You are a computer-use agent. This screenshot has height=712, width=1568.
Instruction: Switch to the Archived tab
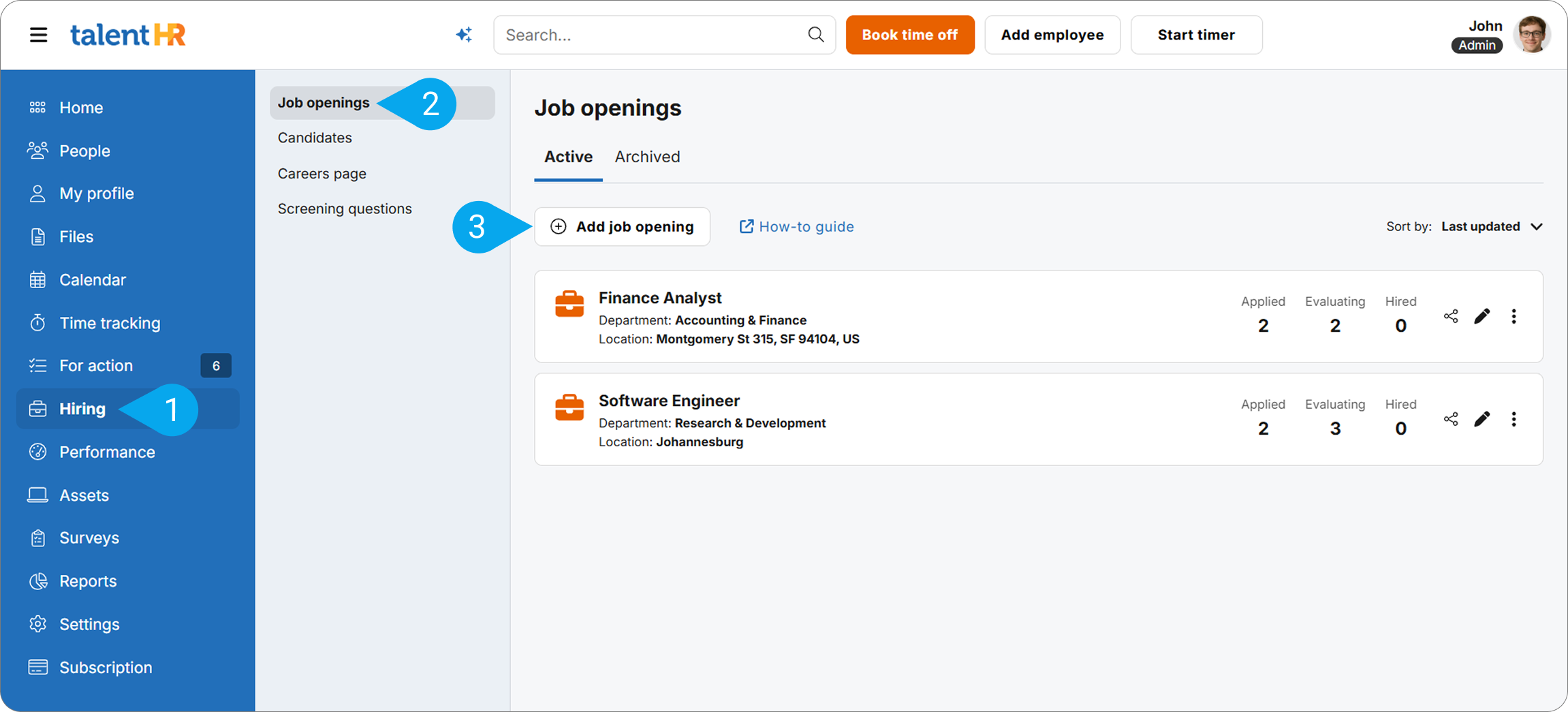coord(647,156)
